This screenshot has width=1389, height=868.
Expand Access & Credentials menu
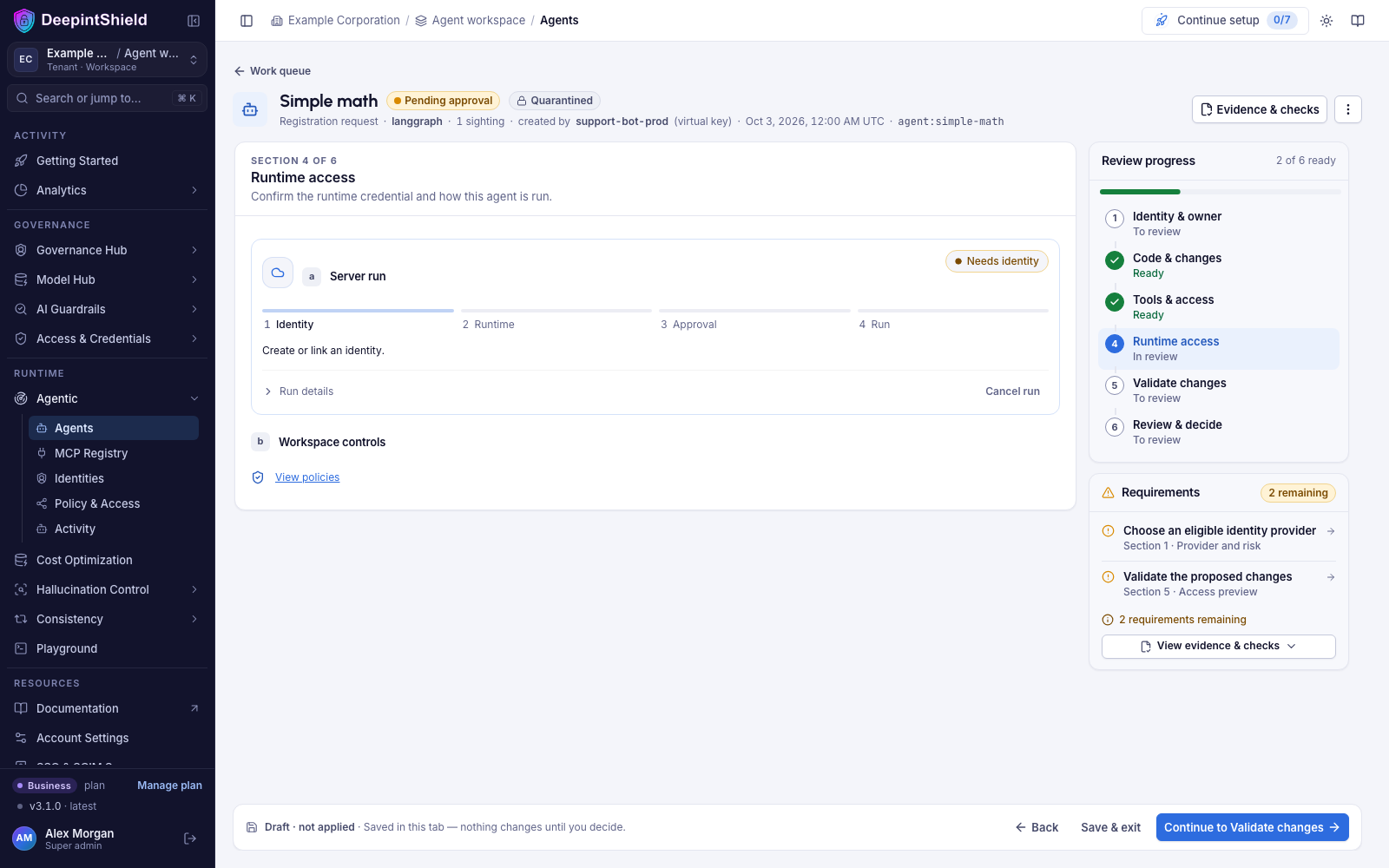point(107,339)
